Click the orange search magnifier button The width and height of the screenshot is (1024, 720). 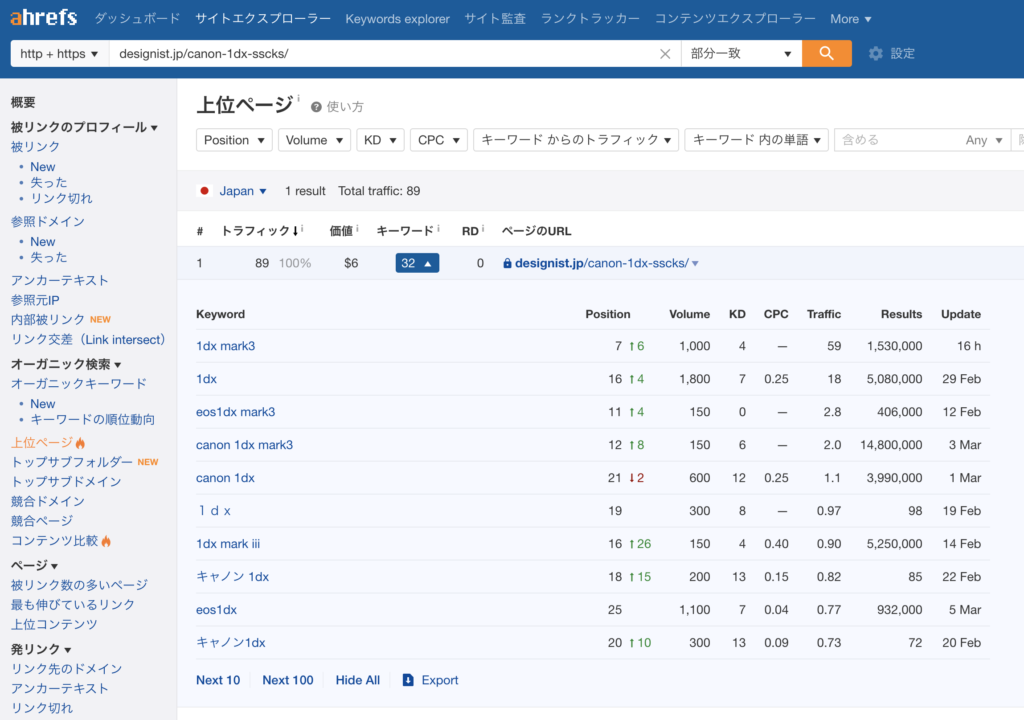(x=826, y=54)
